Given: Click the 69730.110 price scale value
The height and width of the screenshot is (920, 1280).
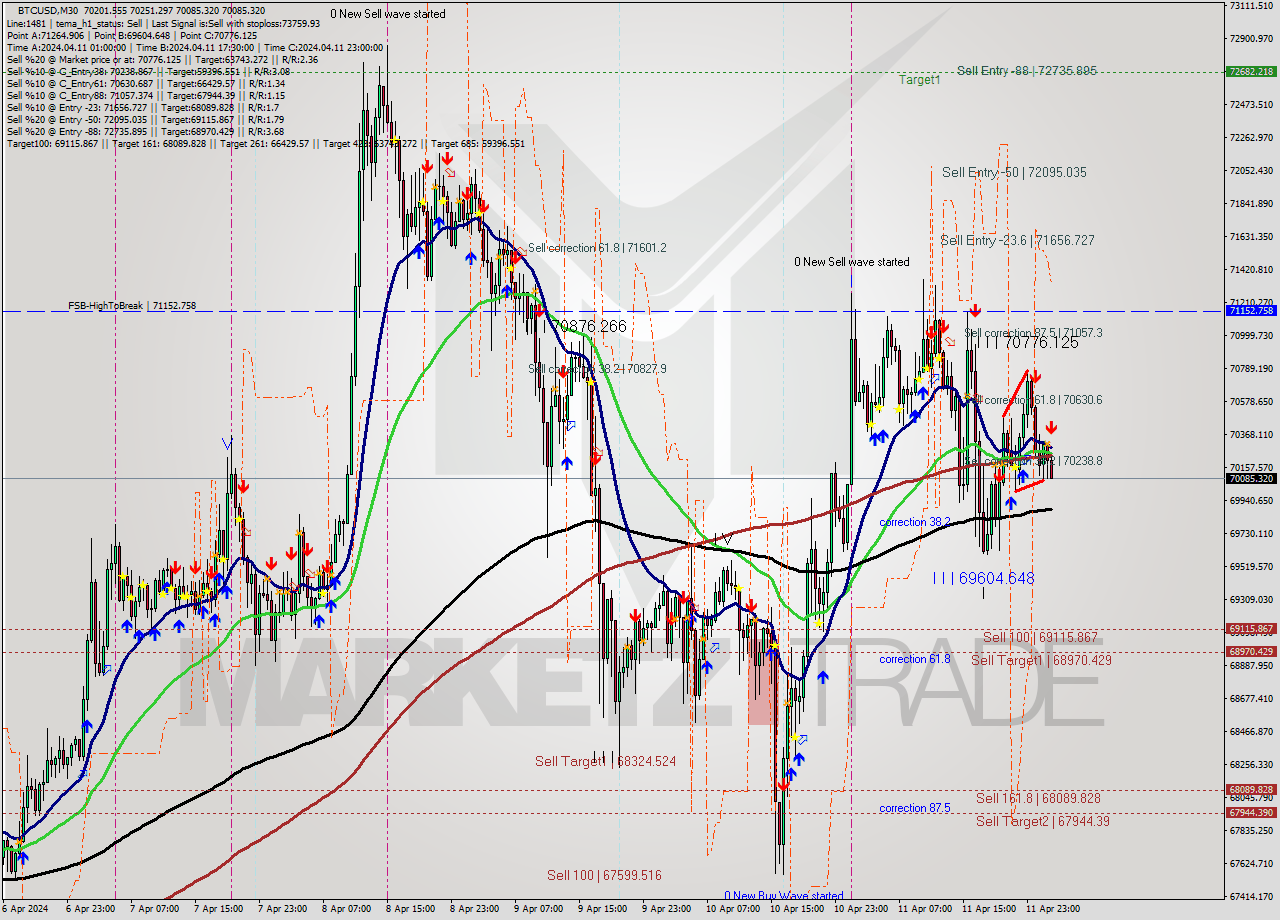Looking at the screenshot, I should pos(1250,534).
